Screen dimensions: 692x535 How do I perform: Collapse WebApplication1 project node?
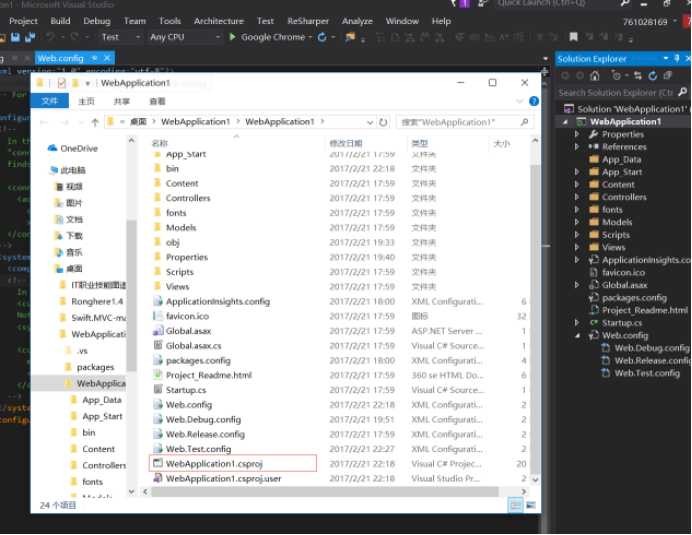[x=565, y=122]
